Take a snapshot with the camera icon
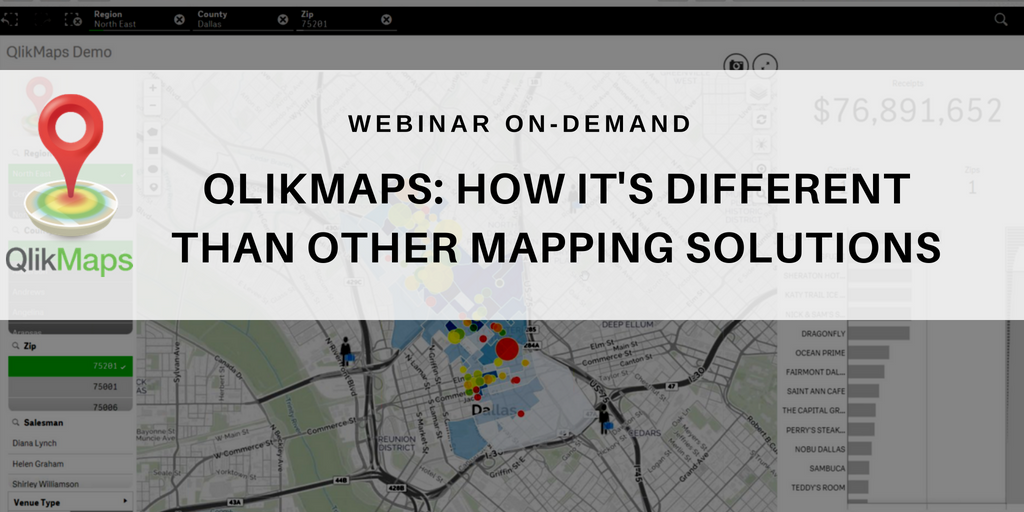Screen dimensions: 1024x512 tap(736, 65)
